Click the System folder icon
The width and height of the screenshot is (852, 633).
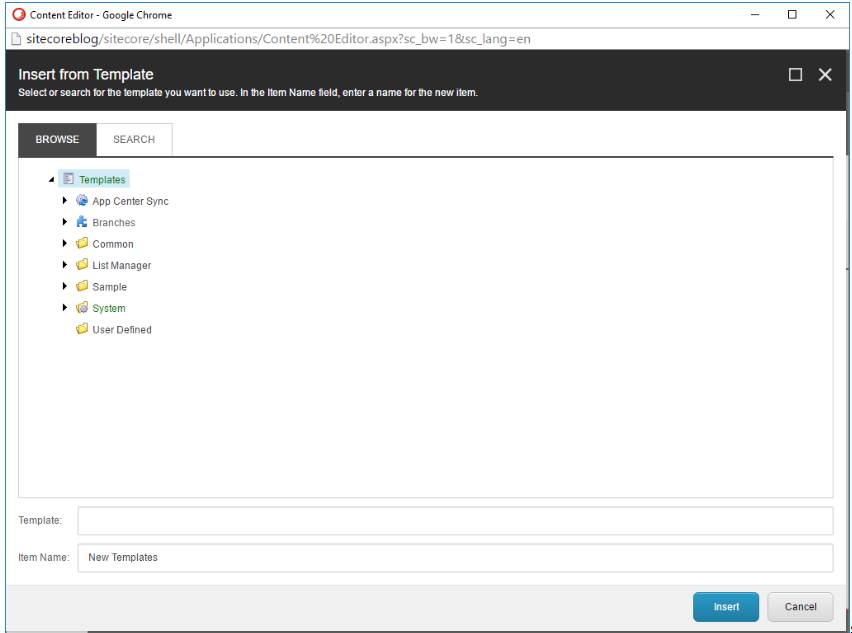[x=82, y=308]
